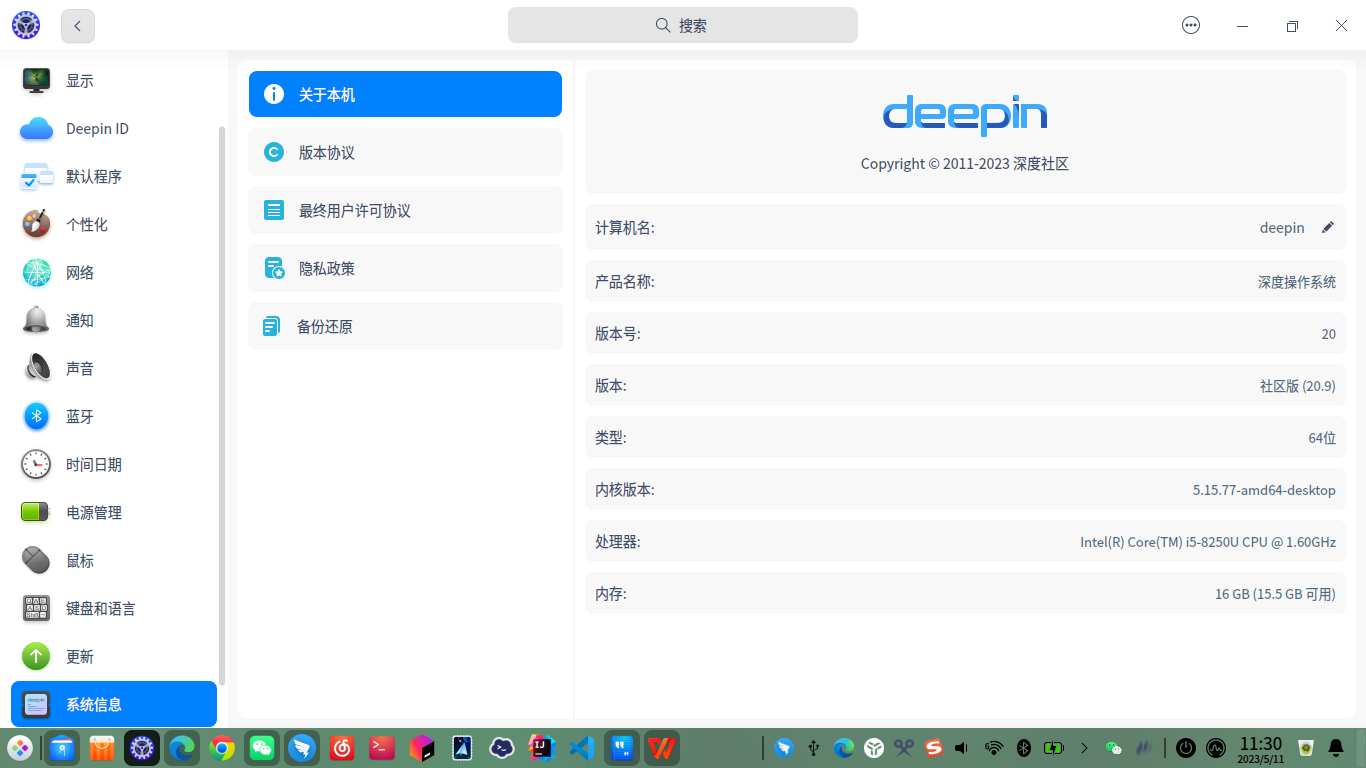Open 个性化 settings
The height and width of the screenshot is (768, 1366).
(114, 225)
